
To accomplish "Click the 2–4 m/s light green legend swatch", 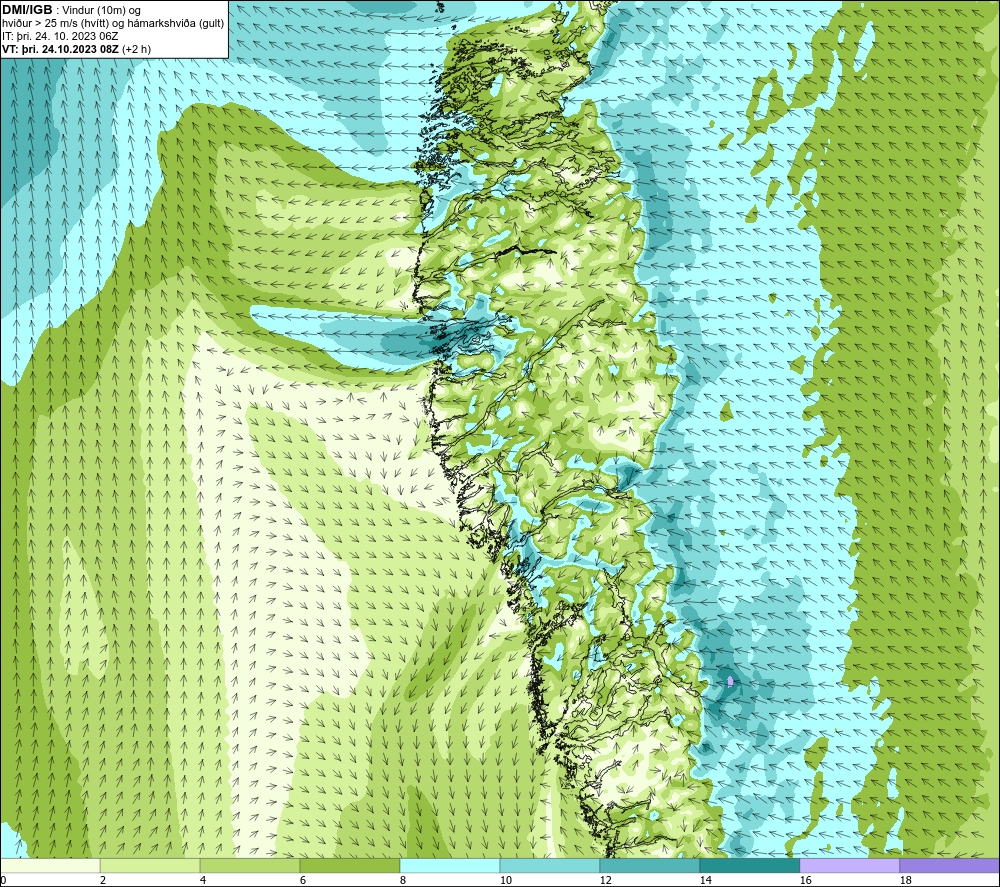I will 150,865.
